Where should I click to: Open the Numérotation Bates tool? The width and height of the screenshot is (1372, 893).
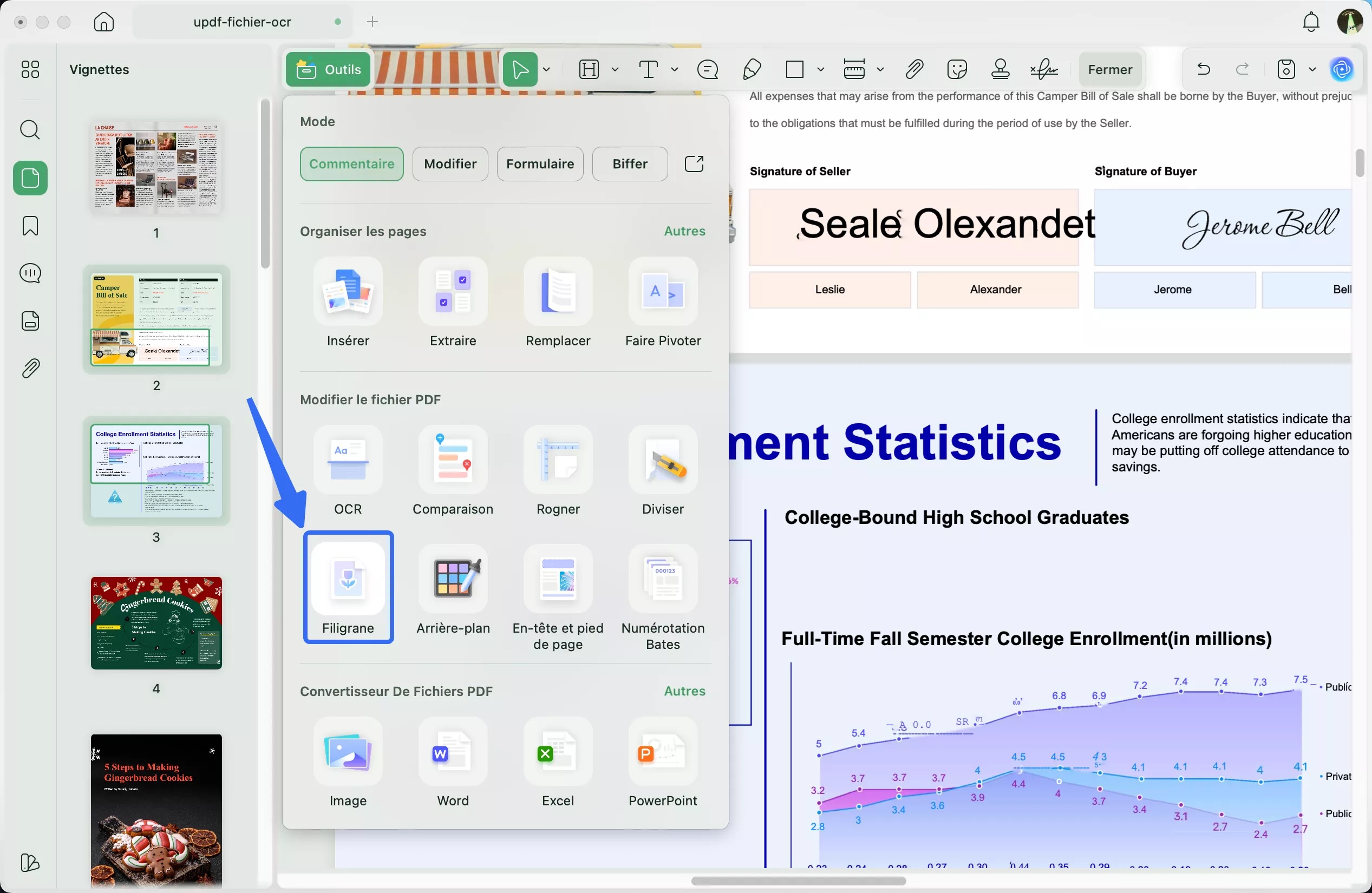point(662,579)
